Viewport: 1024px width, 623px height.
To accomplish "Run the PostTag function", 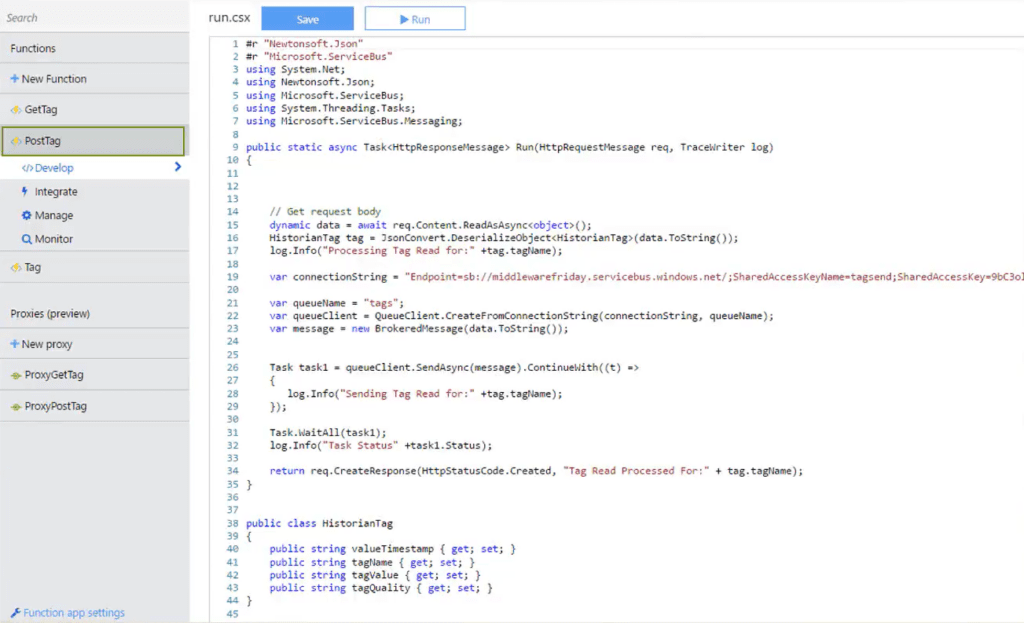I will tap(415, 18).
